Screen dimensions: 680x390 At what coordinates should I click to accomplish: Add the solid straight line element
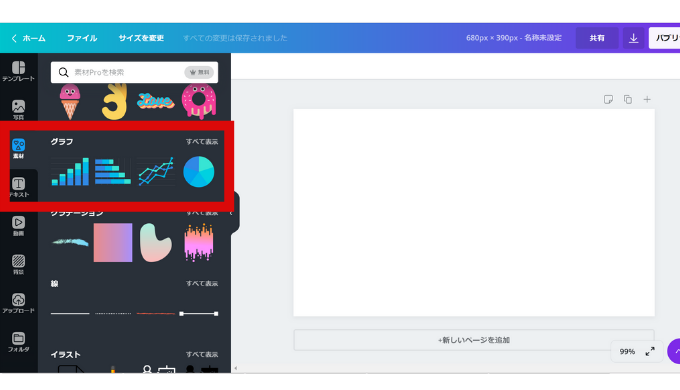click(70, 313)
